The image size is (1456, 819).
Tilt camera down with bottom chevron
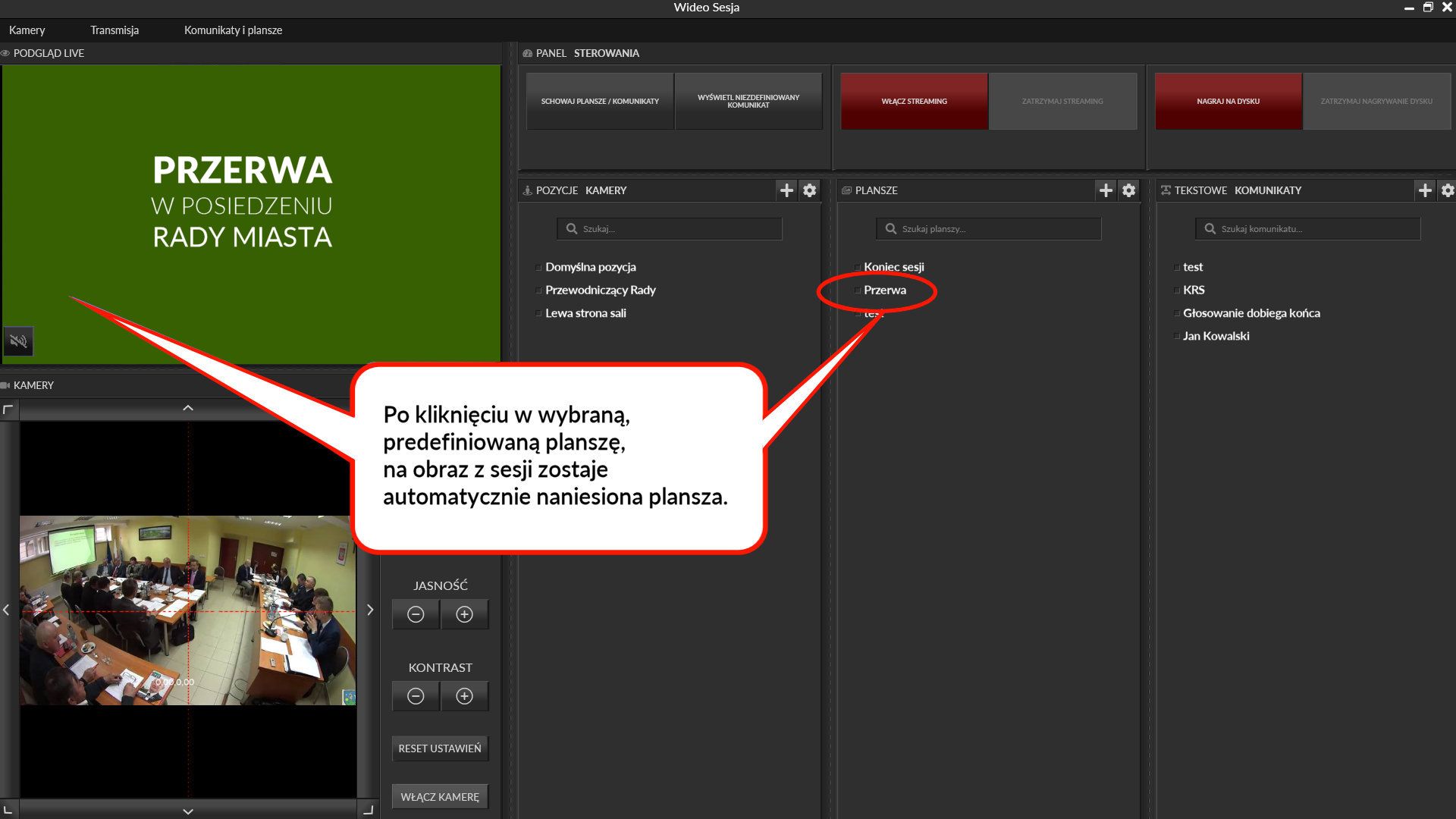188,811
